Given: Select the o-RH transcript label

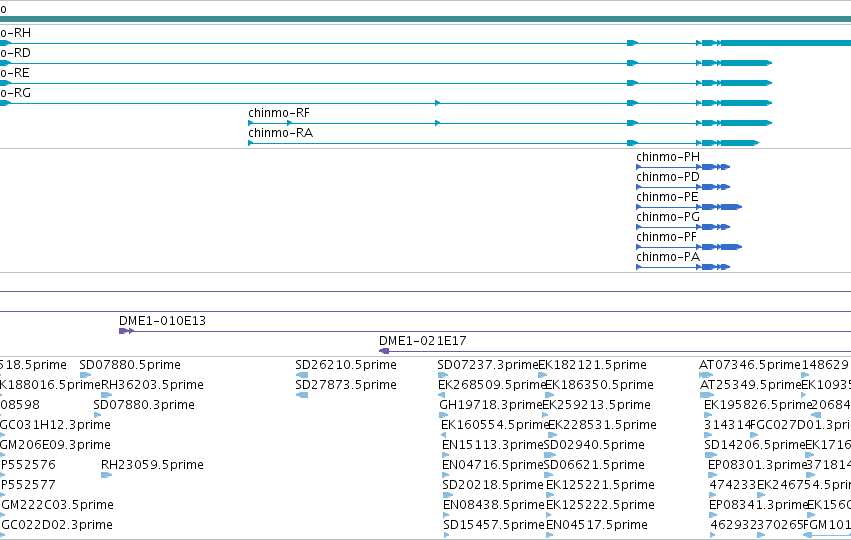Looking at the screenshot, I should click(15, 33).
